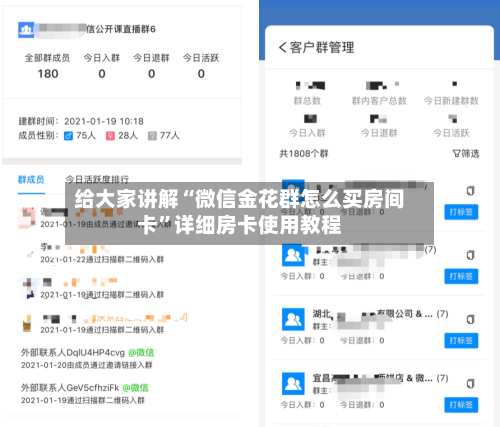Viewport: 500px width, 427px height.
Task: Switch to the 今日活跃度排行 tab
Action: pyautogui.click(x=97, y=180)
